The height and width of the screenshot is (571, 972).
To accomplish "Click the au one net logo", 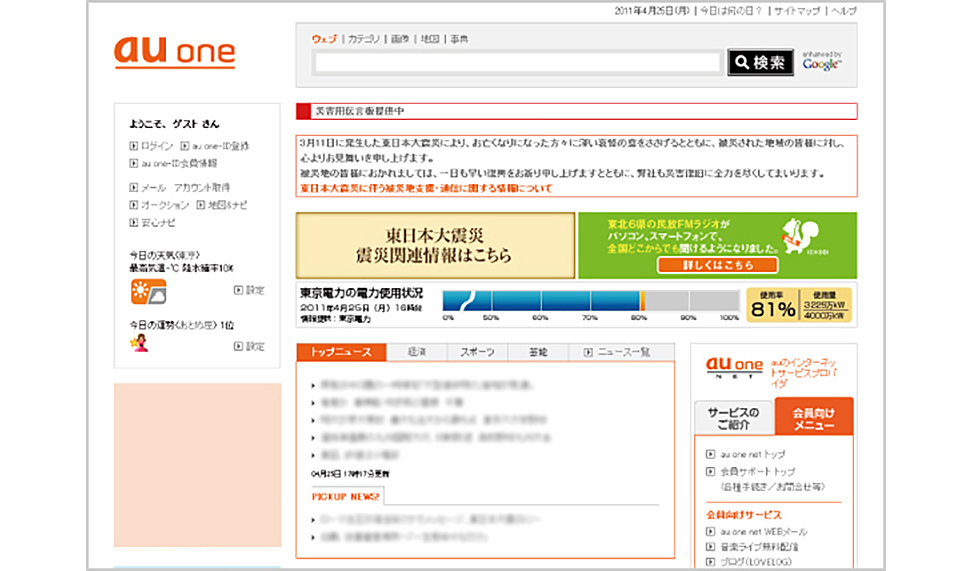I will (734, 367).
